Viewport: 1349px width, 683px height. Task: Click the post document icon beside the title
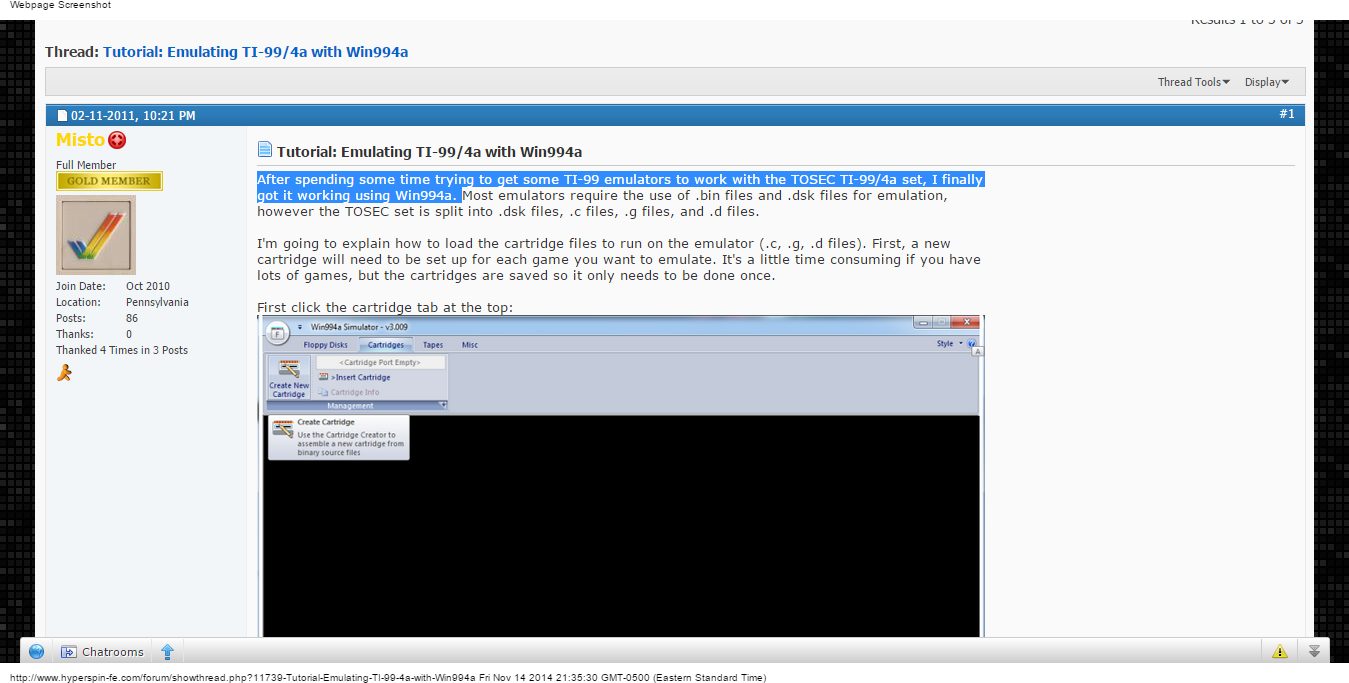tap(265, 150)
